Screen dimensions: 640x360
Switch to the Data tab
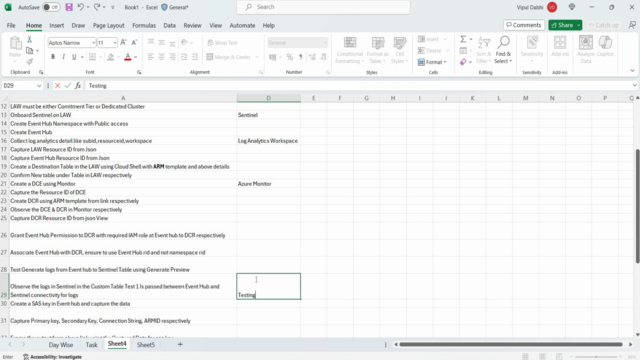click(x=169, y=25)
